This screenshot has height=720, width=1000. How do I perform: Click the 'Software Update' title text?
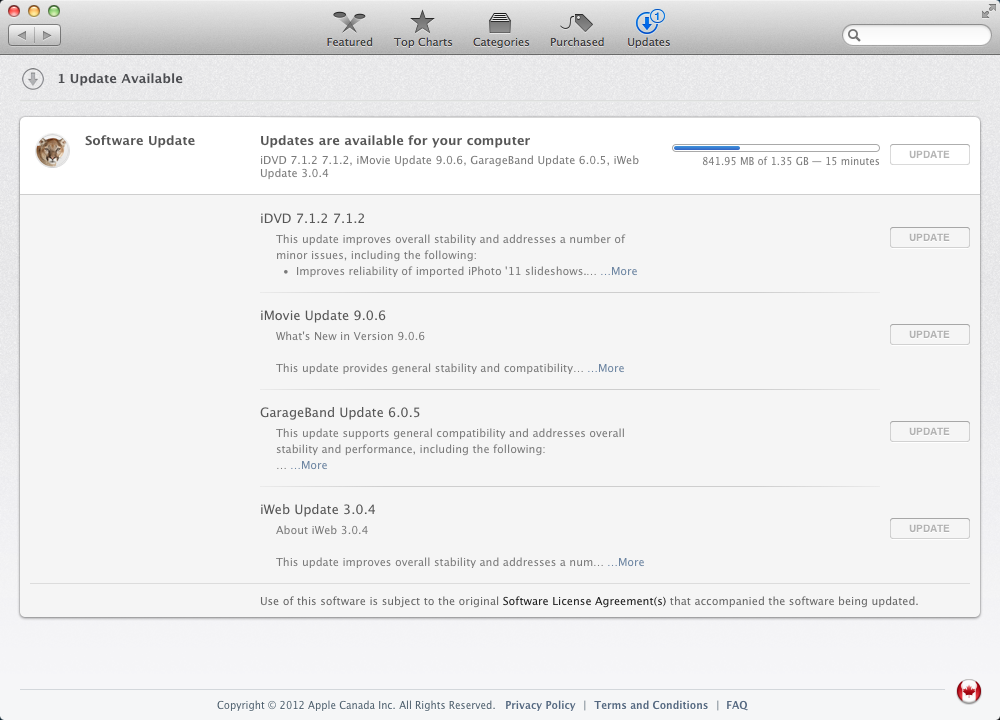(x=140, y=140)
